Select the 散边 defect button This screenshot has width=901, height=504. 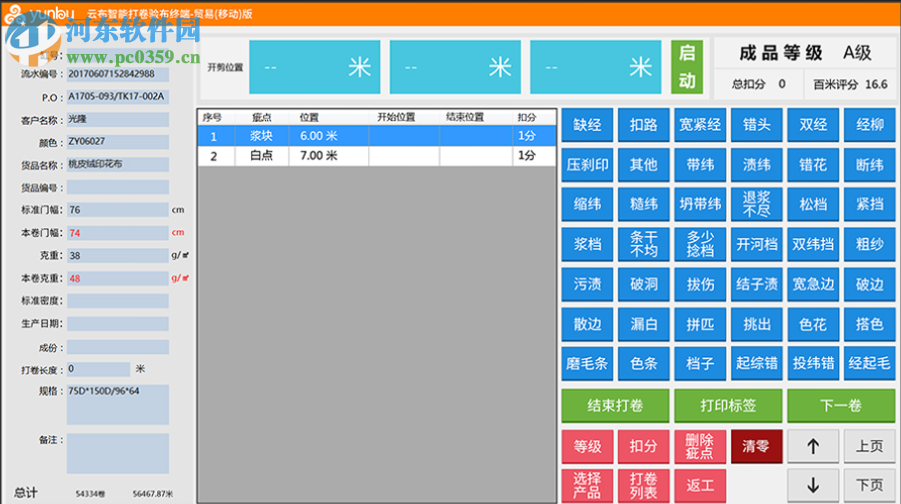coord(587,324)
